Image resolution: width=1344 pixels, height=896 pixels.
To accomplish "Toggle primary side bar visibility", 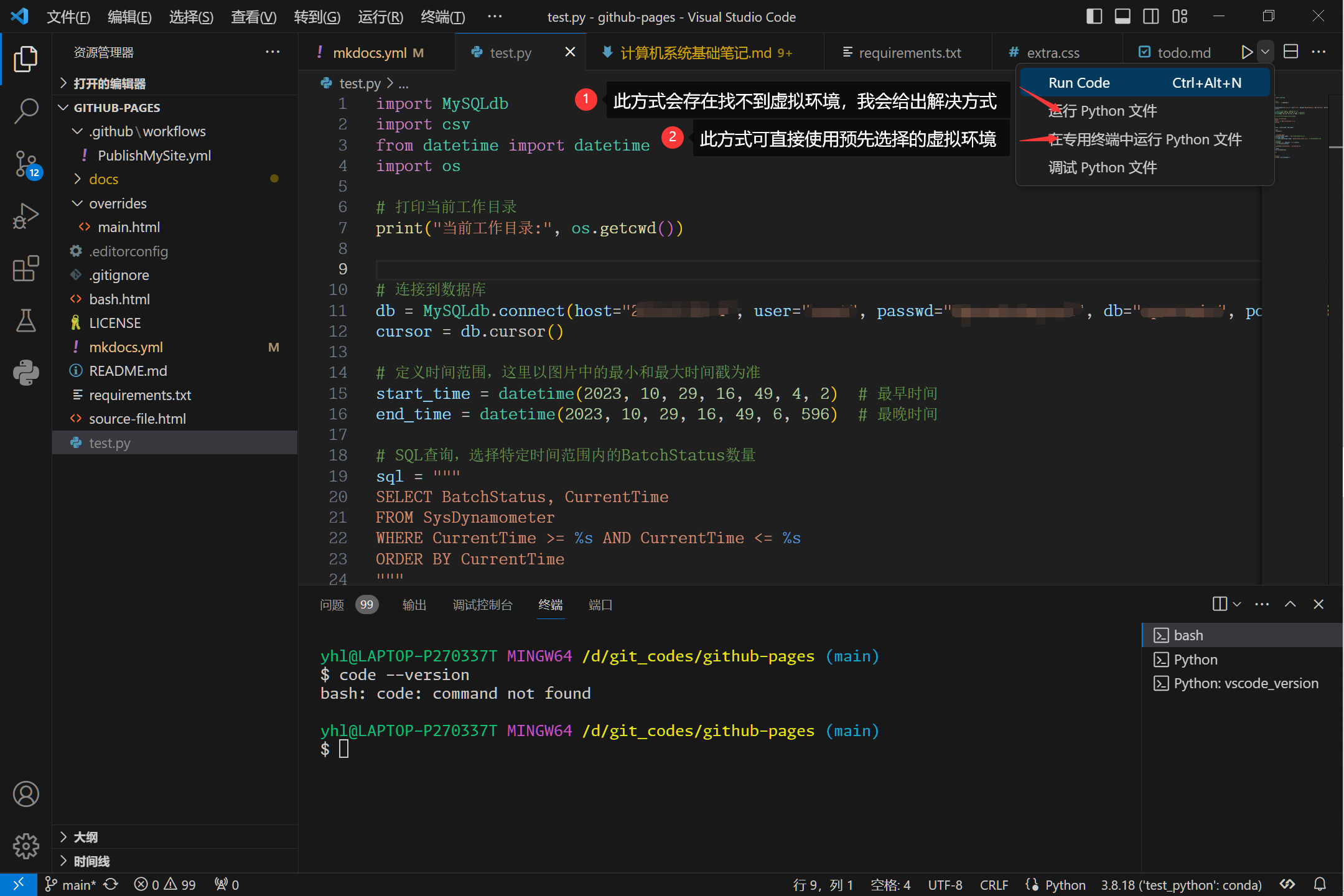I will pyautogui.click(x=1094, y=17).
